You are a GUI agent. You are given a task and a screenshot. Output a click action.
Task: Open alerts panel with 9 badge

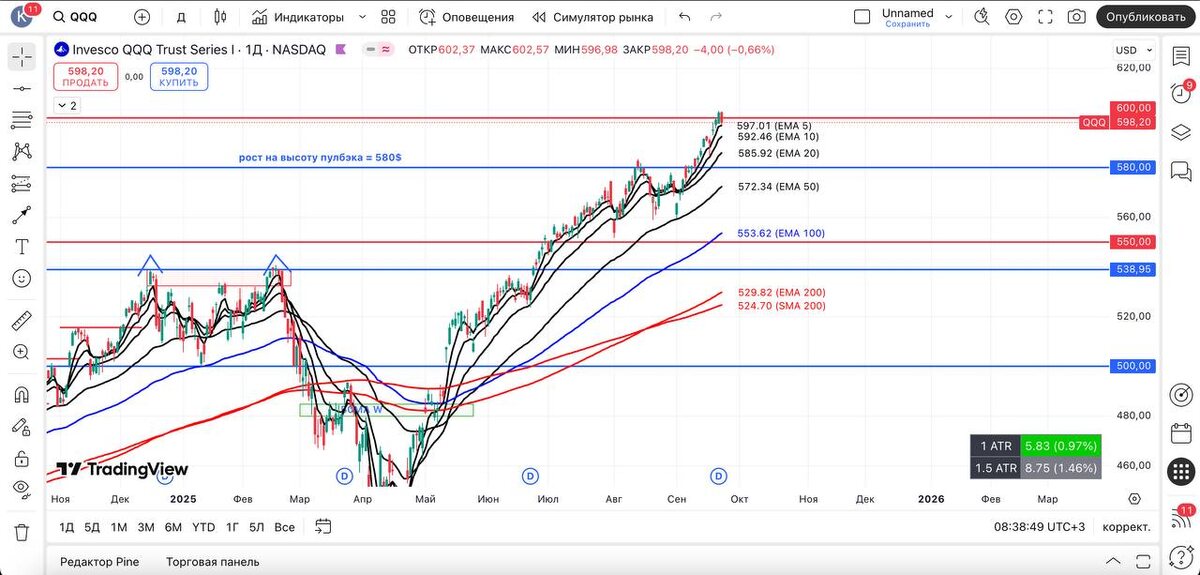tap(1181, 92)
